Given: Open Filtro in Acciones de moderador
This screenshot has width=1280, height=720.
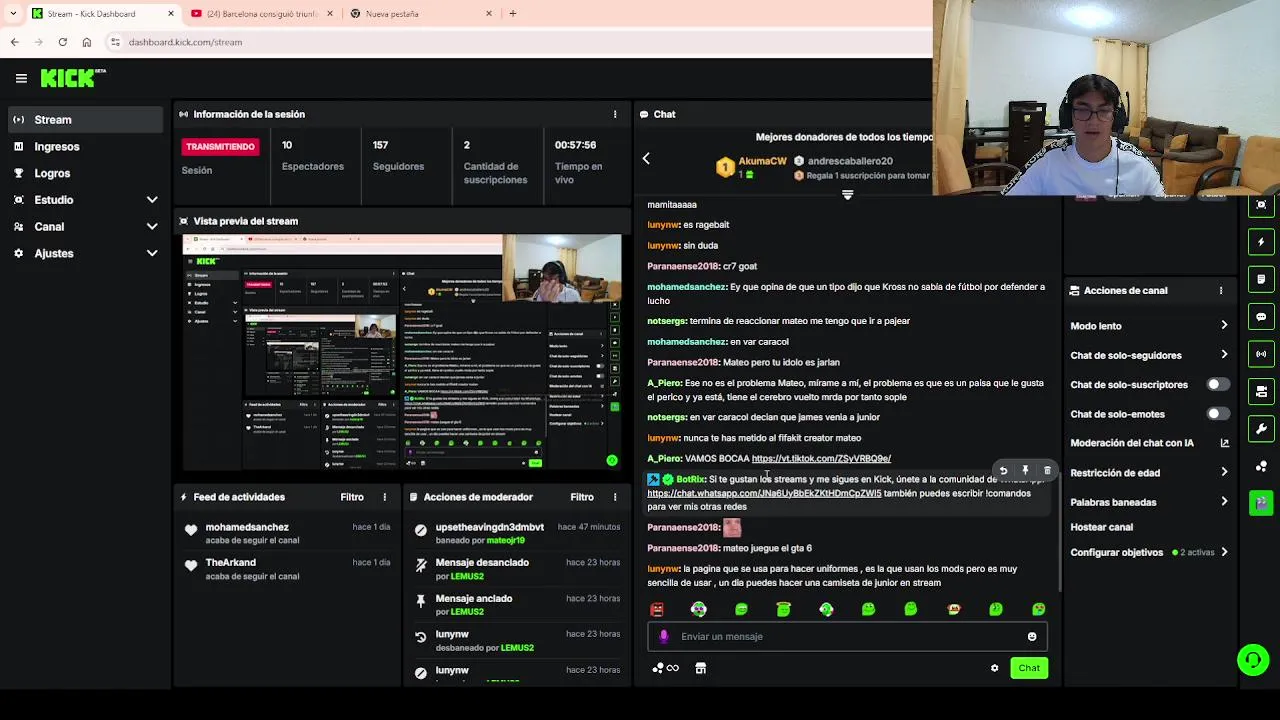Looking at the screenshot, I should point(582,497).
